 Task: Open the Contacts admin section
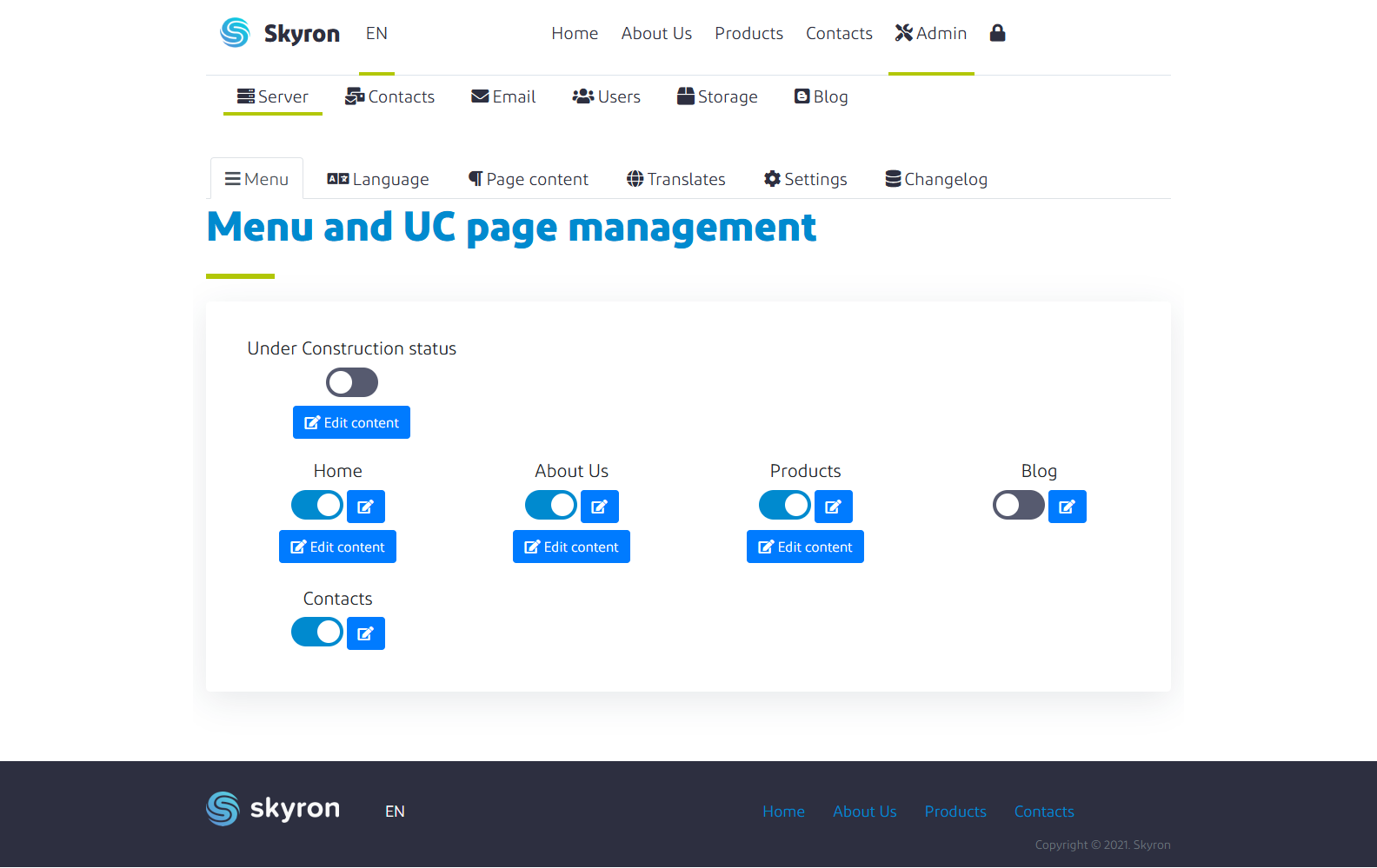[x=389, y=96]
